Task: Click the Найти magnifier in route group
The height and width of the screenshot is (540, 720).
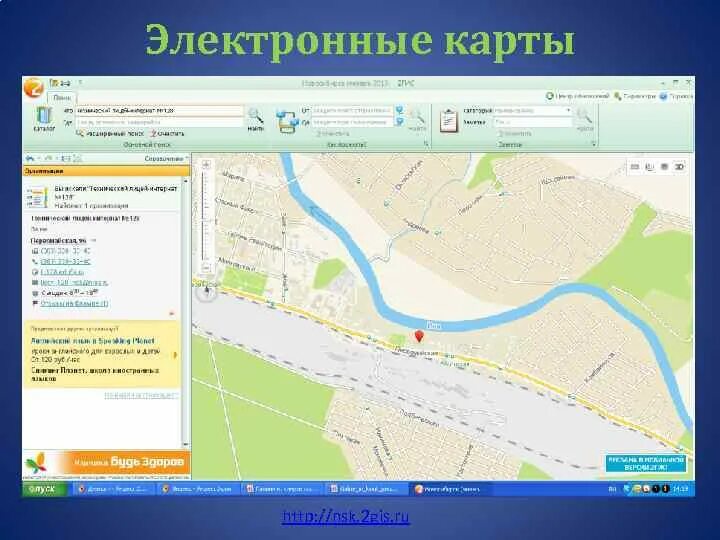Action: coord(417,119)
